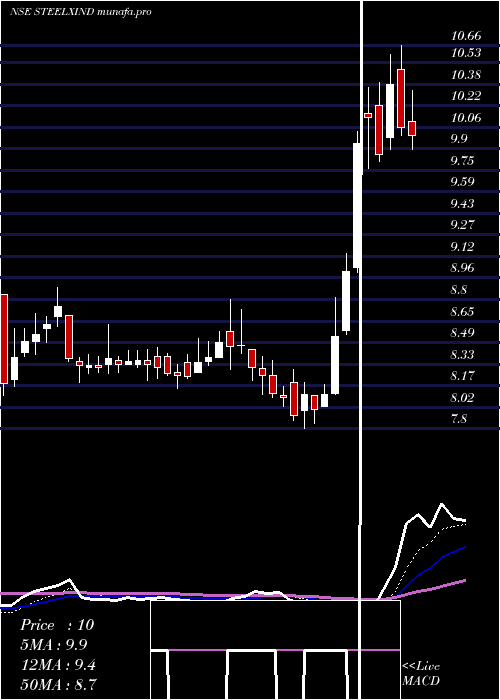The width and height of the screenshot is (500, 700).
Task: Click the large red candle at the chart's left edge
Action: pos(4,339)
